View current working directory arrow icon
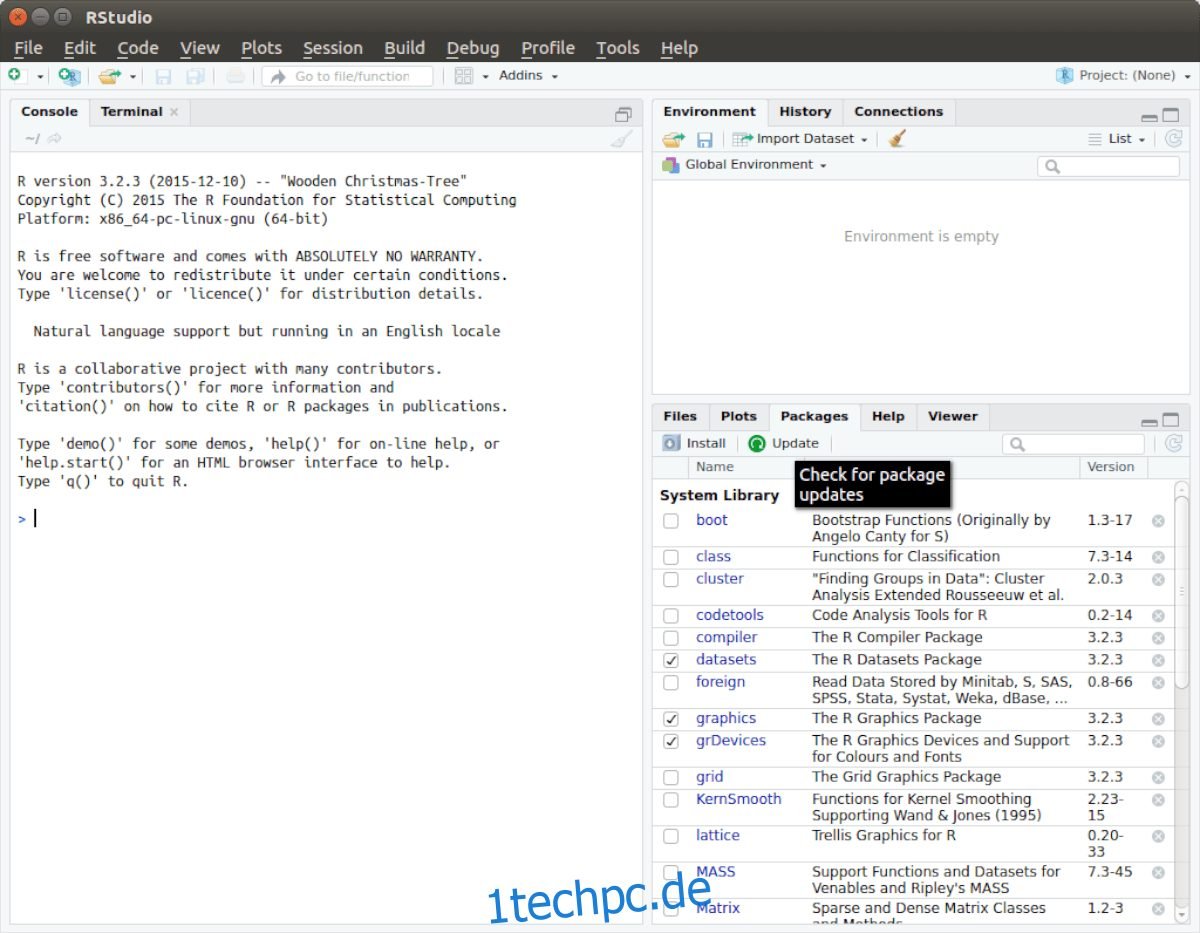Viewport: 1200px width, 933px height. (54, 139)
